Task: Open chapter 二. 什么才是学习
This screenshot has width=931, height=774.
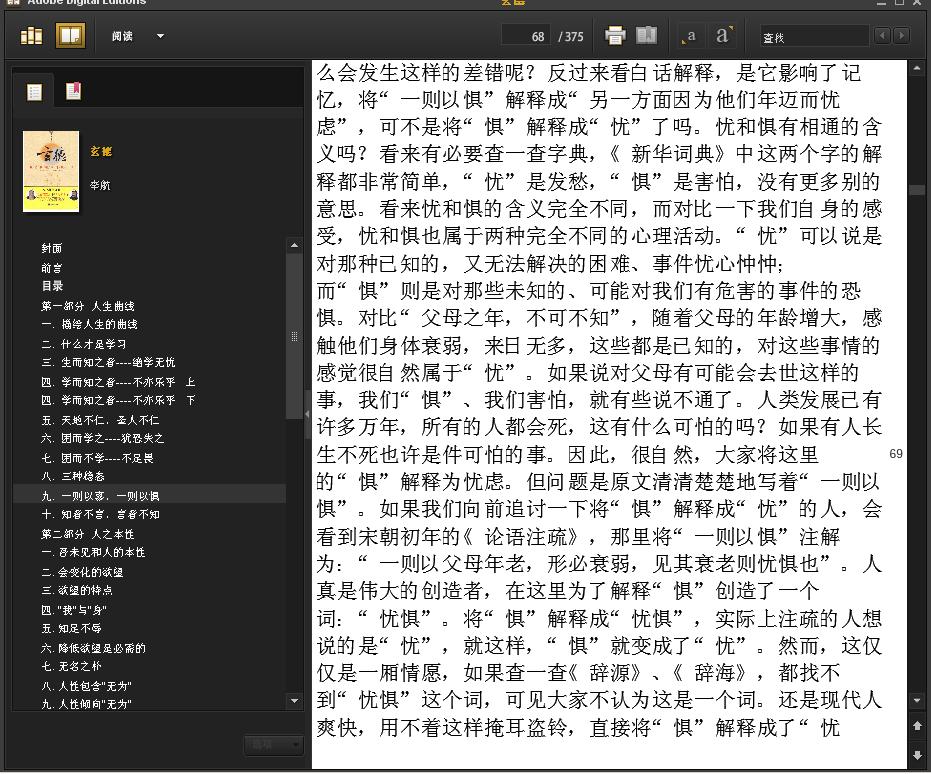Action: pyautogui.click(x=84, y=344)
